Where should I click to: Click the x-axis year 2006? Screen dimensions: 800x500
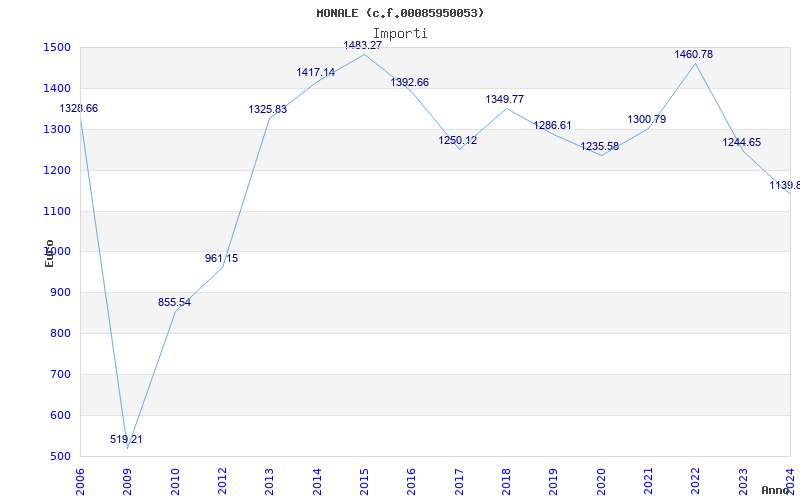[x=80, y=482]
